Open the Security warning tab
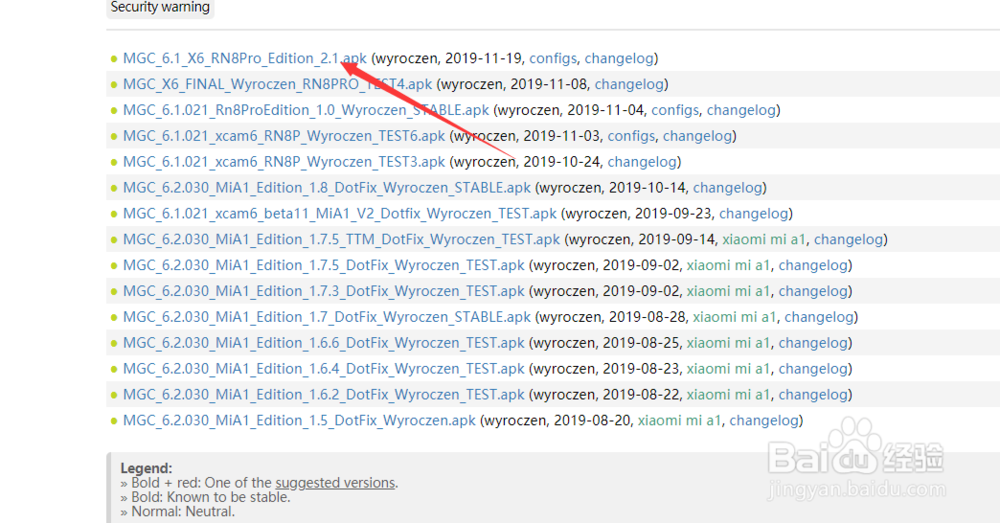Image resolution: width=1000 pixels, height=523 pixels. coord(160,7)
